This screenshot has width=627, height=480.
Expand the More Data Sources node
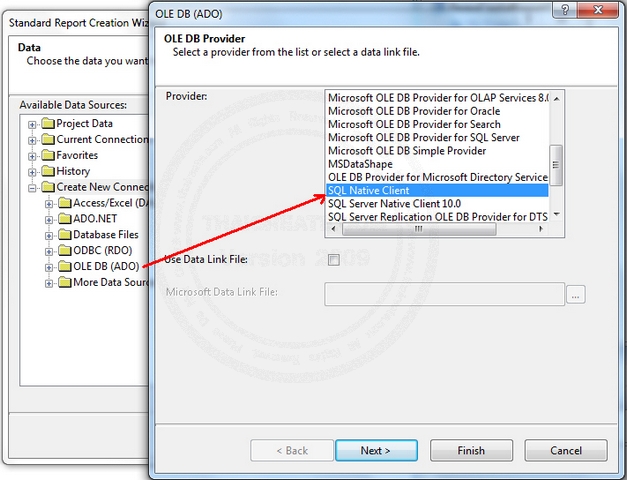49,284
